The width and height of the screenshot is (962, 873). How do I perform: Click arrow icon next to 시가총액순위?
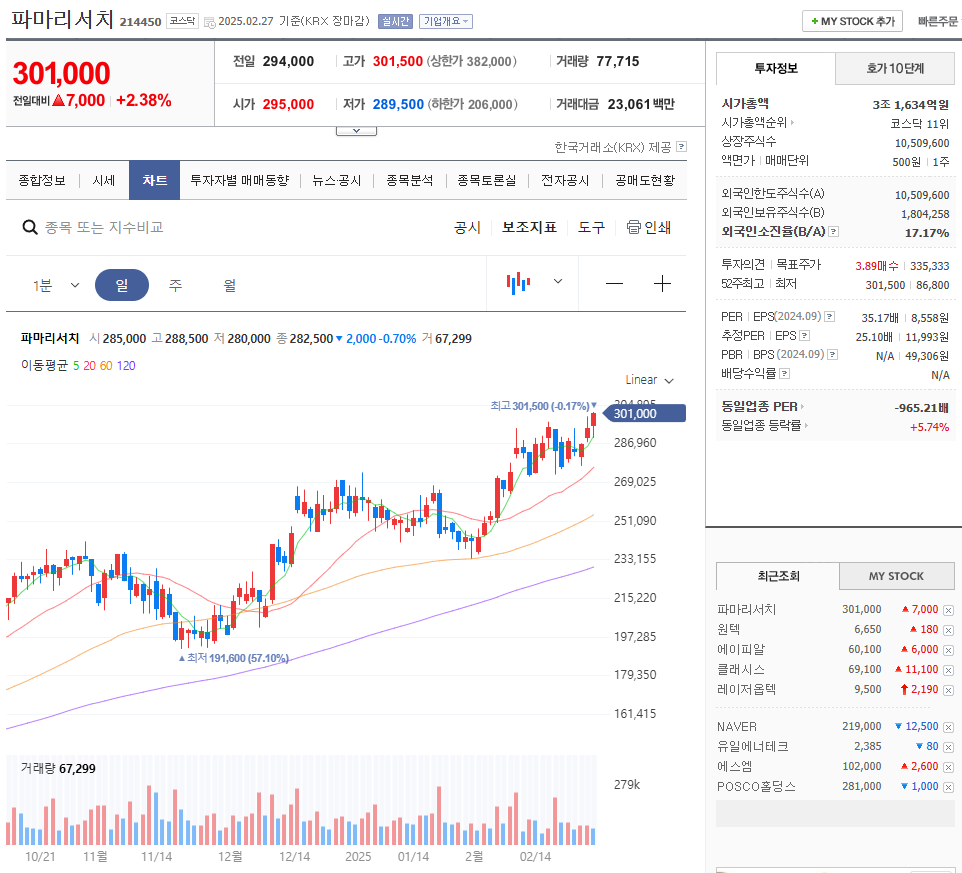point(792,123)
